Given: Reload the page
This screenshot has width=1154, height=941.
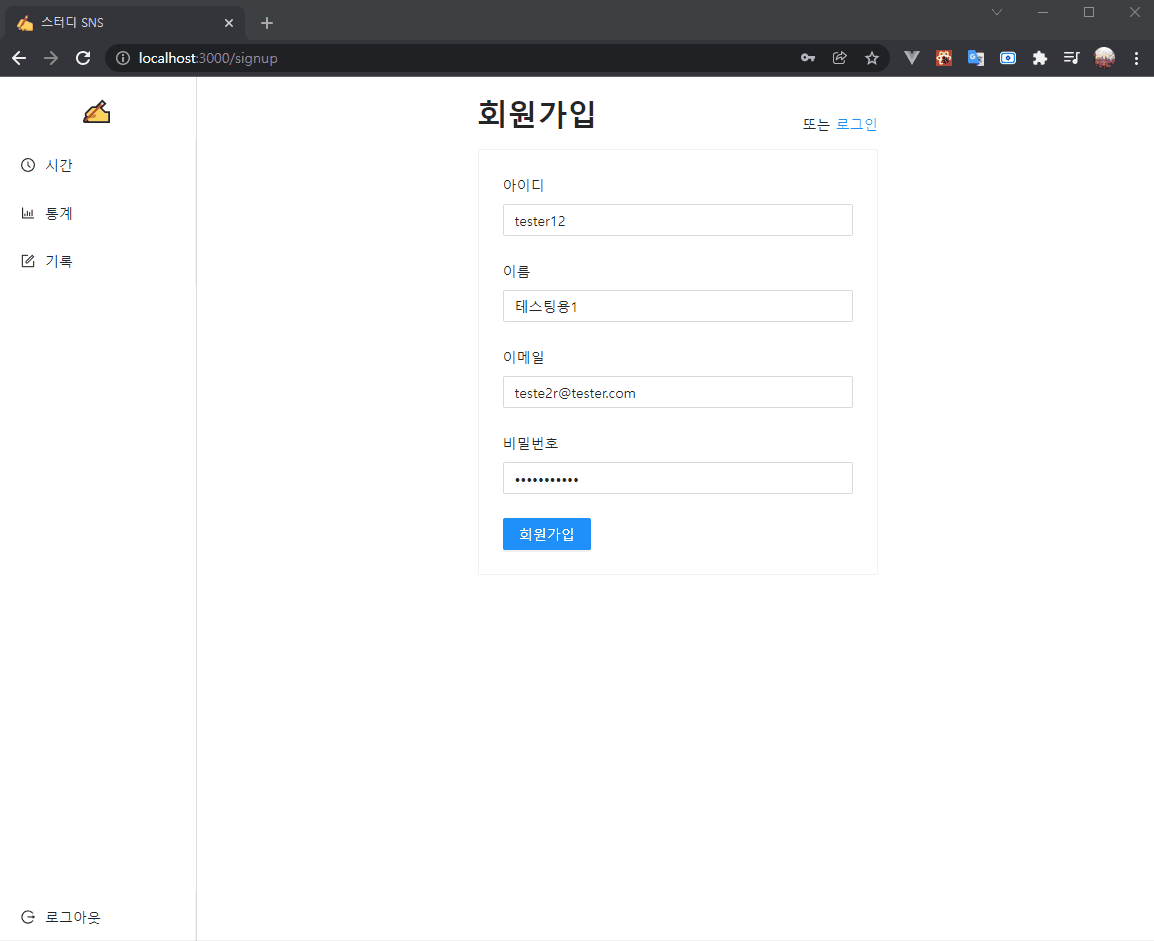Looking at the screenshot, I should pyautogui.click(x=83, y=58).
